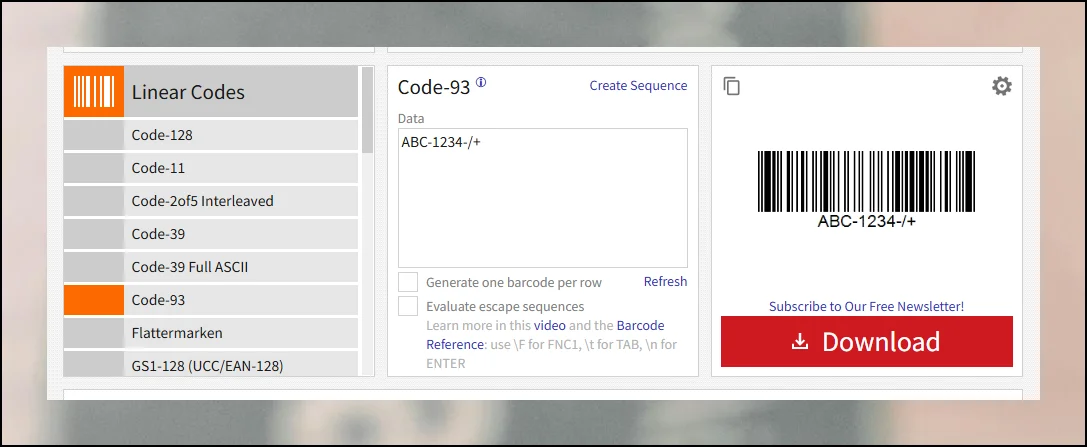Click the Linear Codes barcode icon
Screen dimensions: 1087x447
94,92
